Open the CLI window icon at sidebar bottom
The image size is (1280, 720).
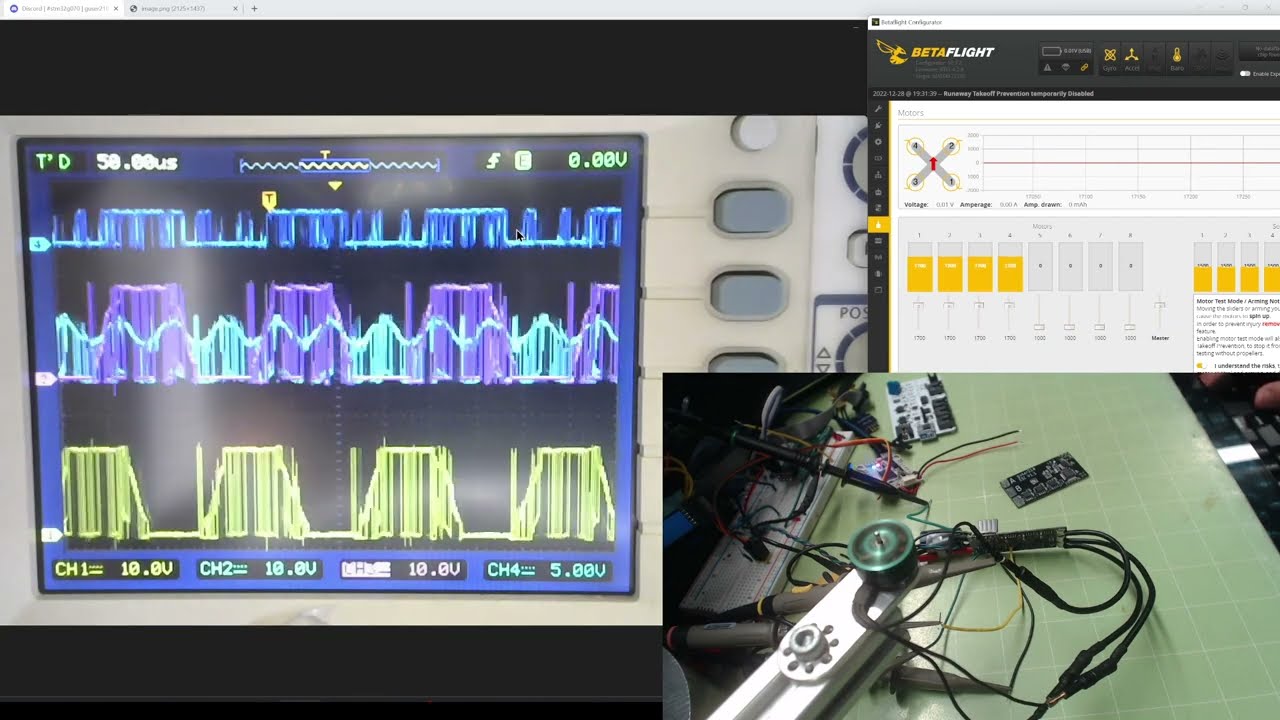click(878, 290)
